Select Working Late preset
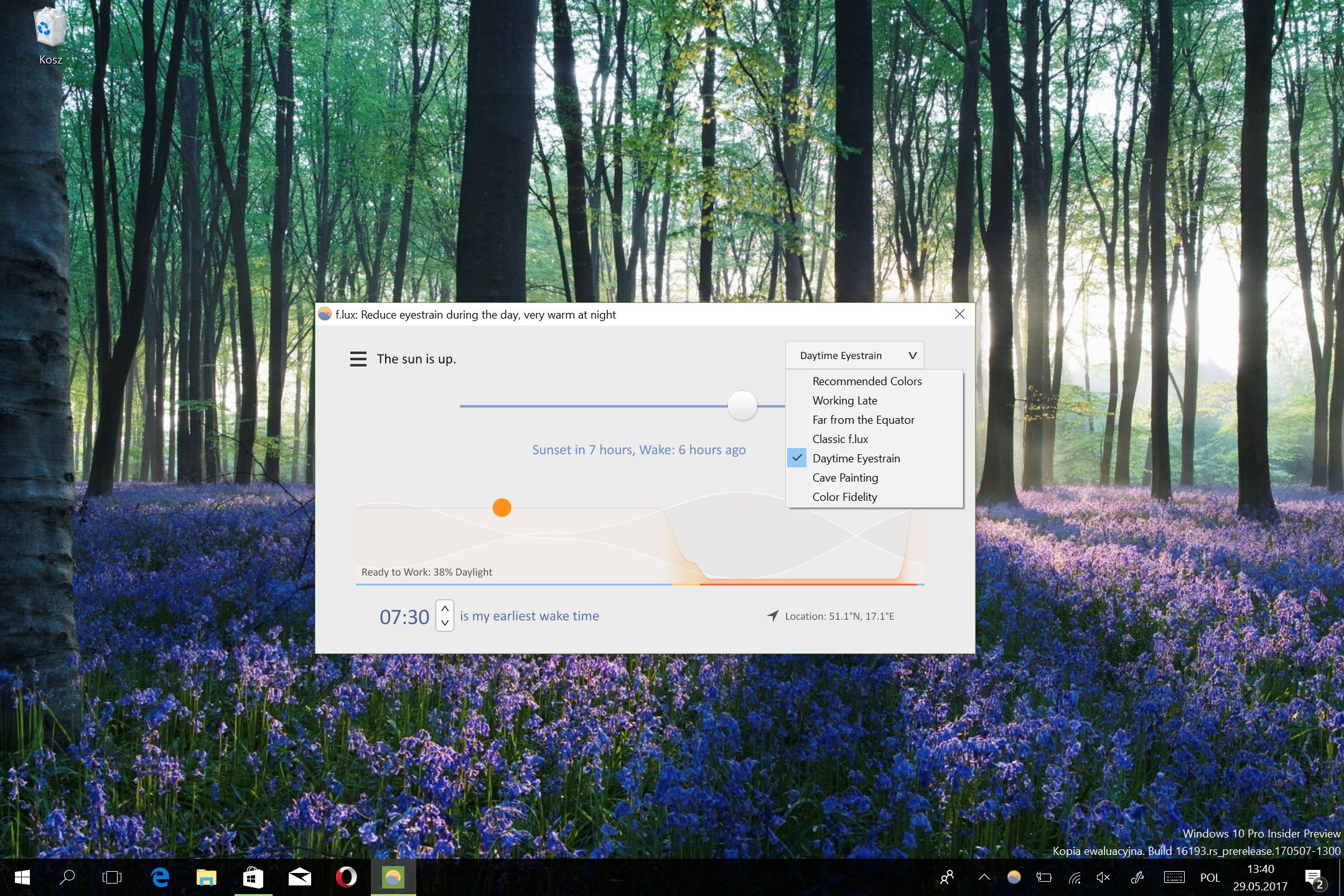Viewport: 1344px width, 896px height. [x=844, y=401]
